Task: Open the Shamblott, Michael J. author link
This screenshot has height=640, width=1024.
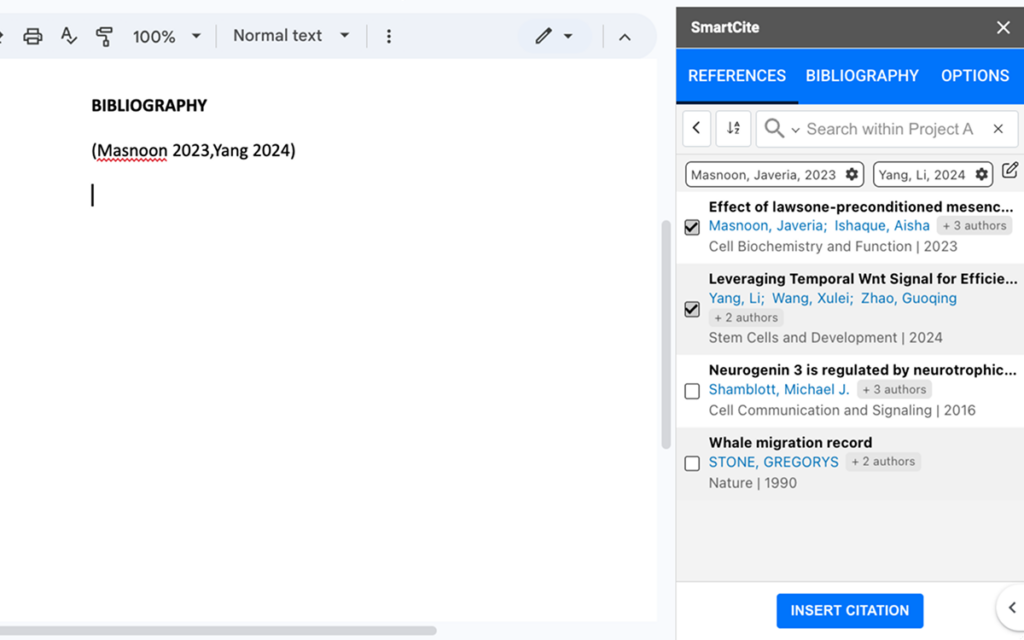Action: 777,389
